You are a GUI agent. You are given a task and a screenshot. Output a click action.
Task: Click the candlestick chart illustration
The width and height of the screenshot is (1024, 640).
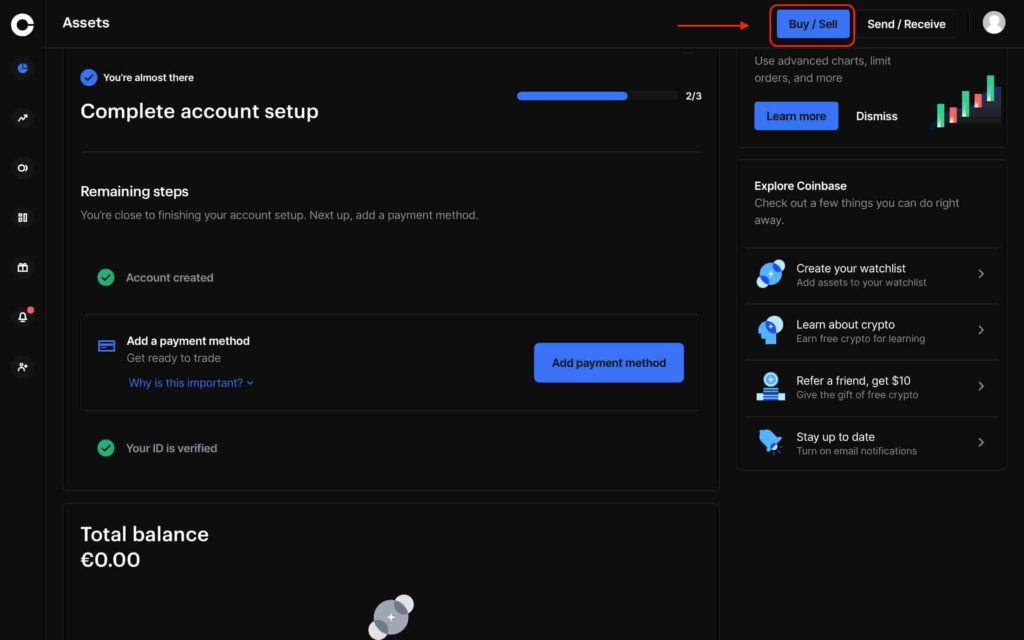coord(965,101)
